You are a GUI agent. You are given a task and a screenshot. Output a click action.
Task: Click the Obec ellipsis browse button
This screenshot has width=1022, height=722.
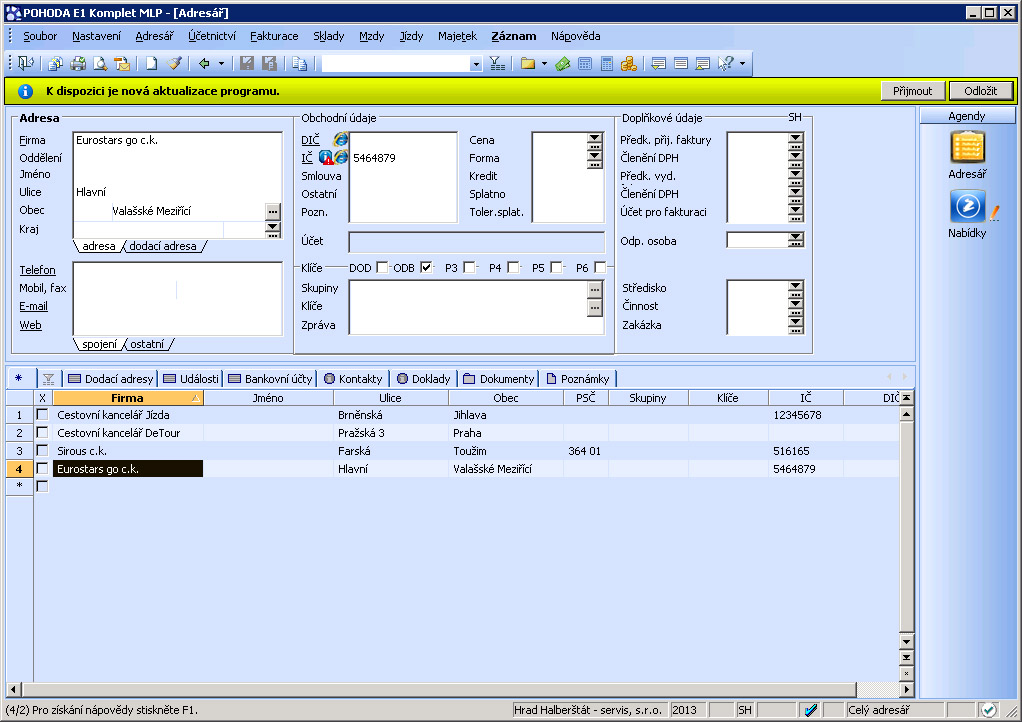[273, 211]
